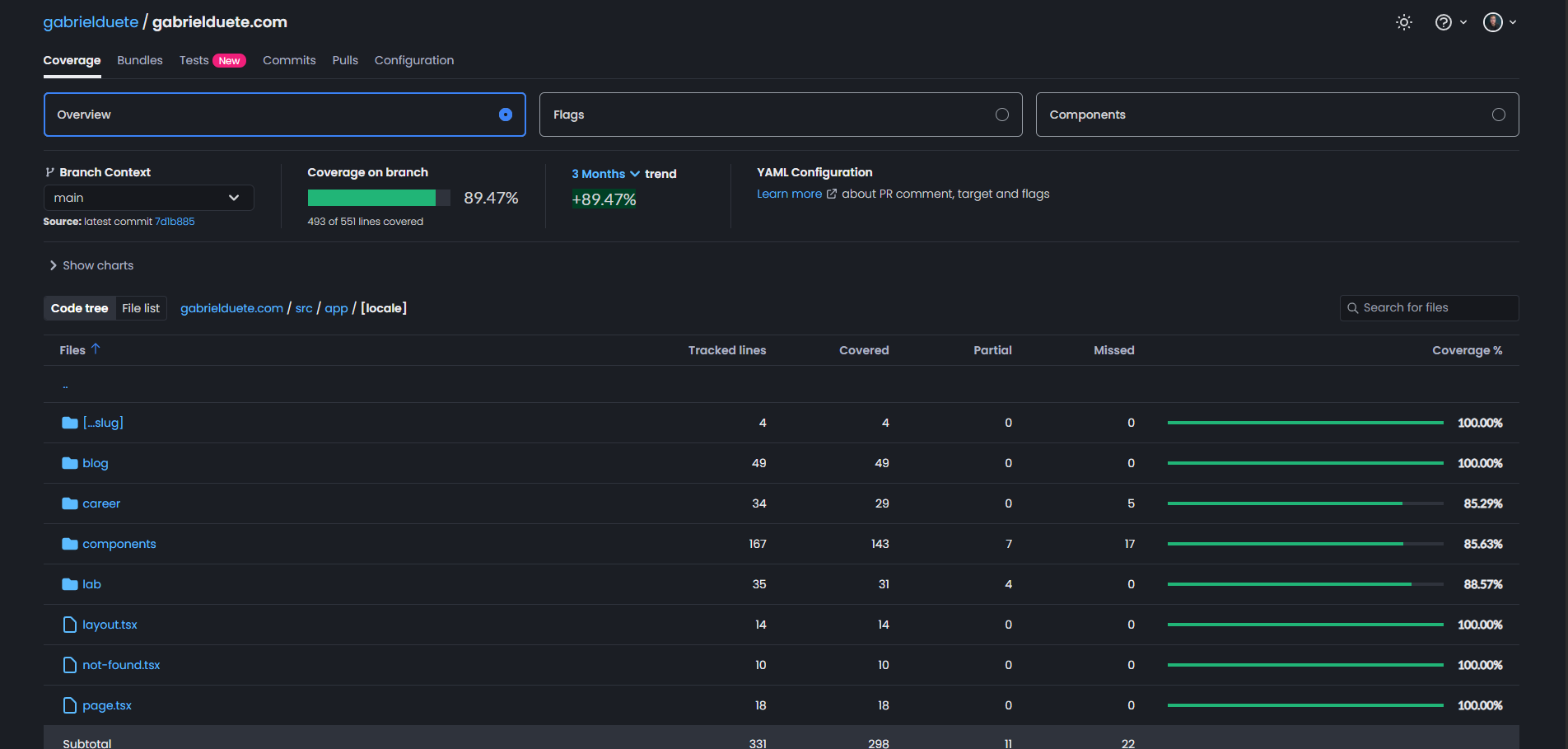
Task: Click the coverage bar for the career folder
Action: (x=1304, y=503)
